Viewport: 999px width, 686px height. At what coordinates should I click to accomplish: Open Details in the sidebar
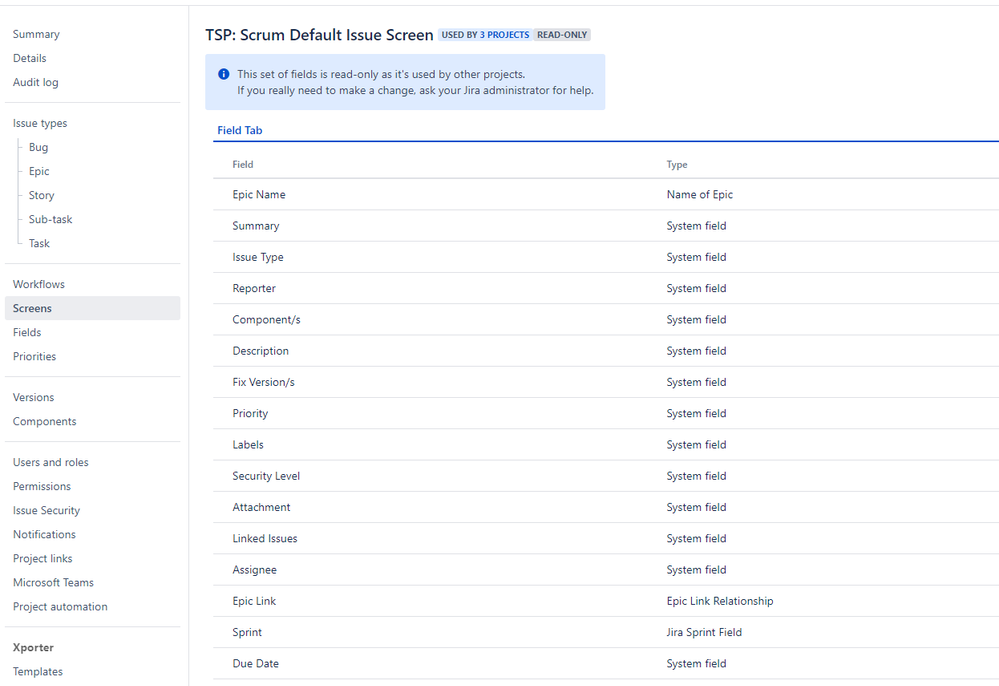(x=30, y=59)
